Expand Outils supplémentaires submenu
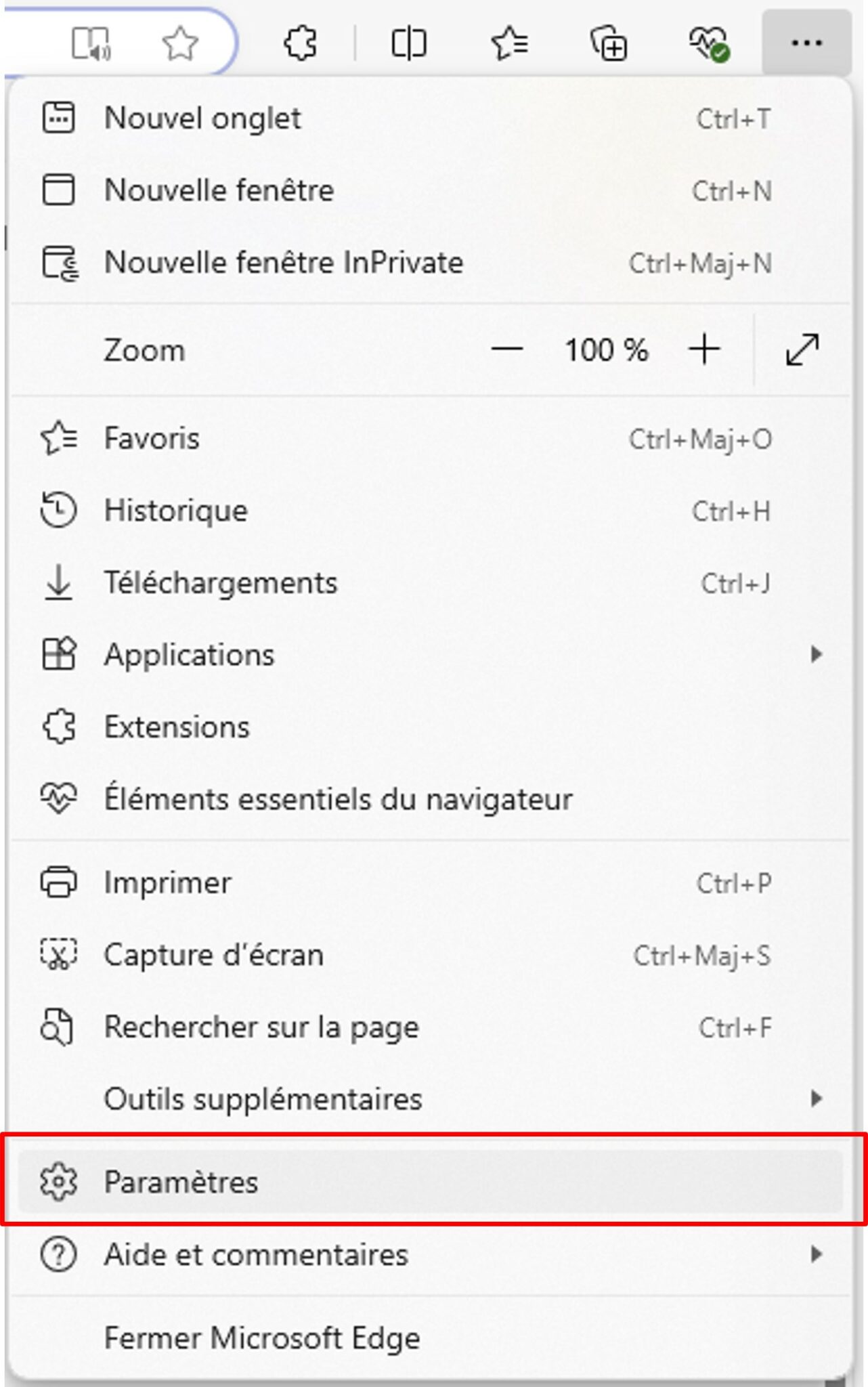Screen dimensions: 868x1387 817,1098
